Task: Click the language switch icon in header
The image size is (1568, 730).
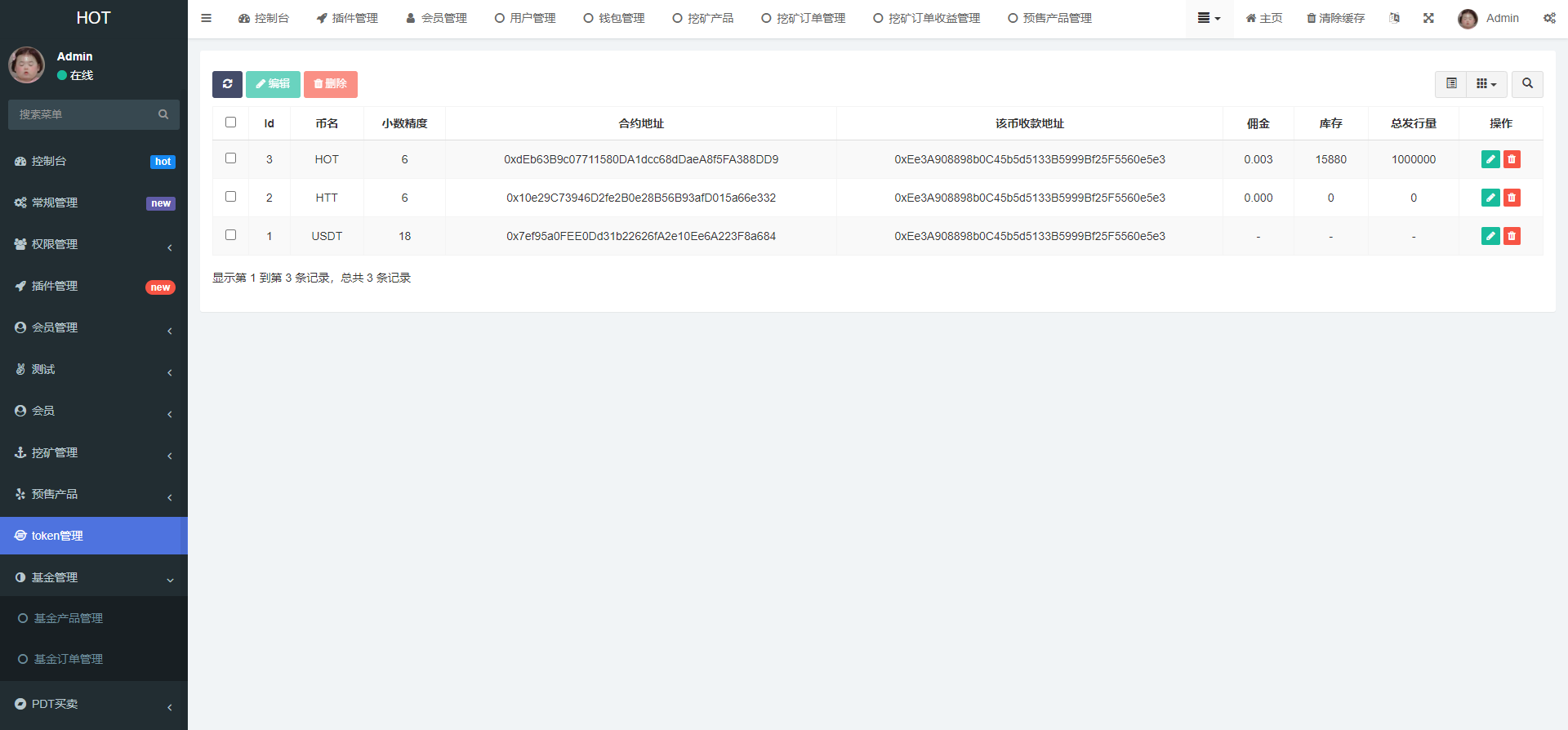Action: pyautogui.click(x=1394, y=18)
